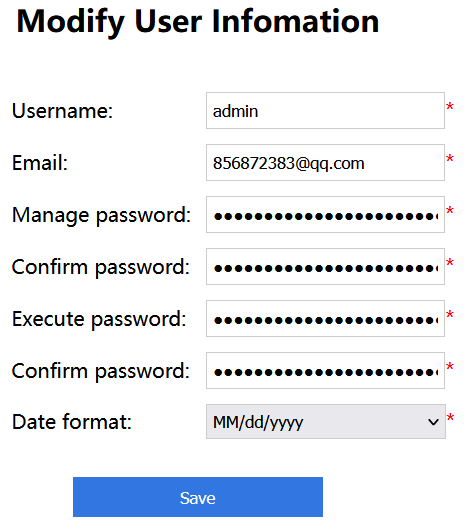The height and width of the screenshot is (523, 468).
Task: Click red asterisk beside the Username field
Action: coord(450,107)
